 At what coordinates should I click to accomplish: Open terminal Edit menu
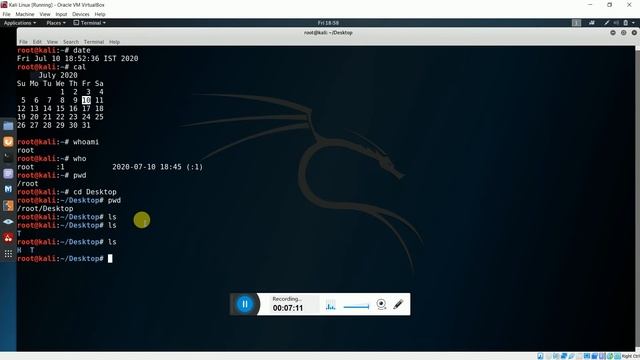click(x=37, y=42)
